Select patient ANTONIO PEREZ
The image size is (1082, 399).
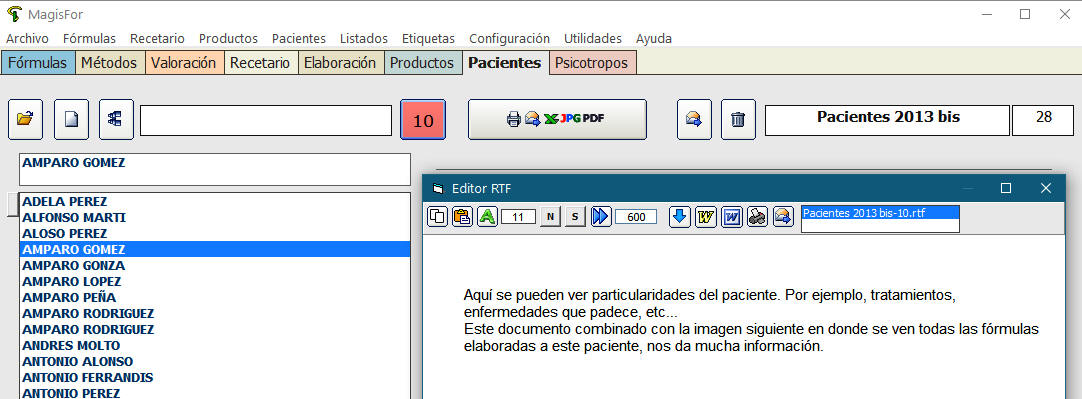click(x=215, y=393)
